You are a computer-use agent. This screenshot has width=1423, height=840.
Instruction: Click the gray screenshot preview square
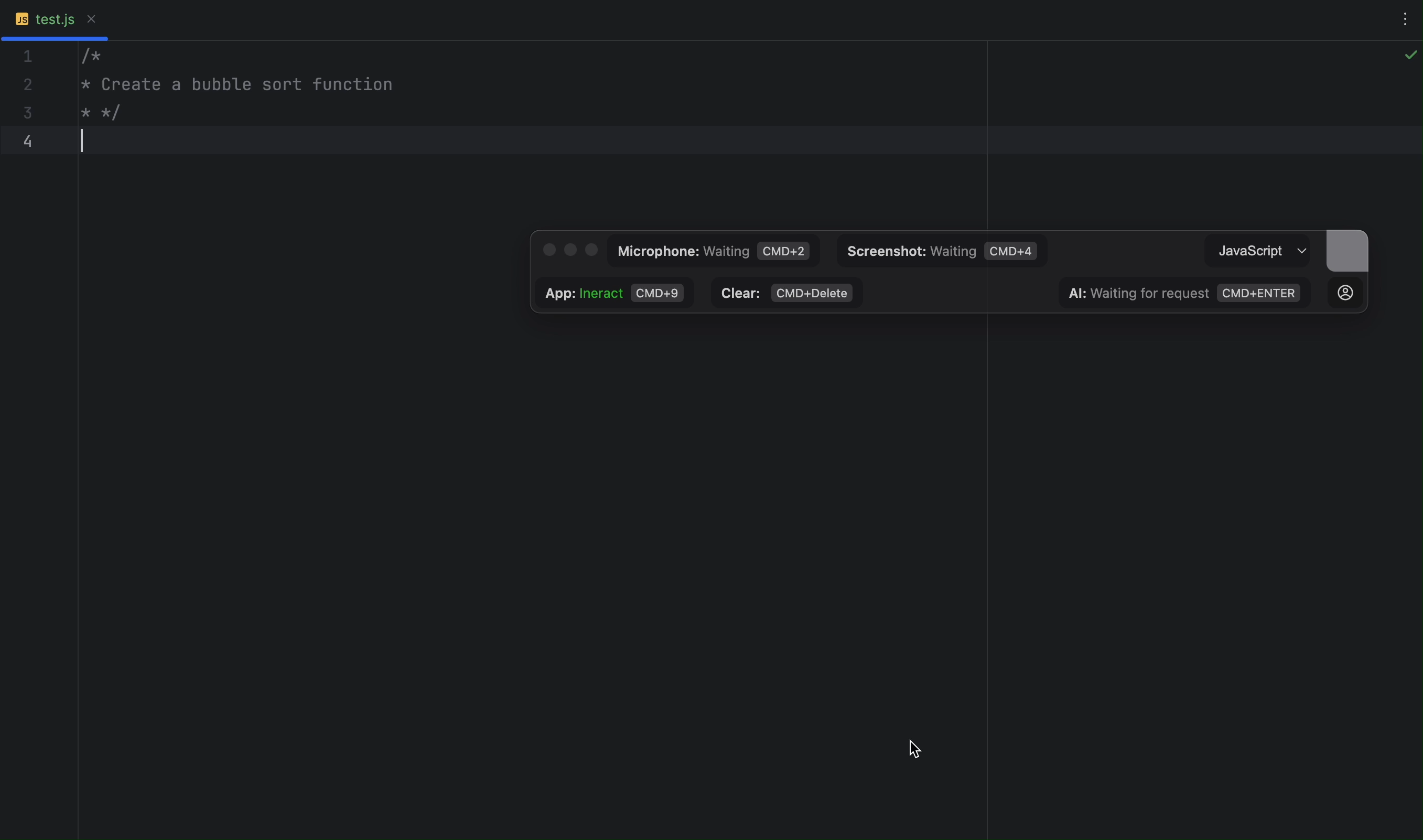point(1346,251)
